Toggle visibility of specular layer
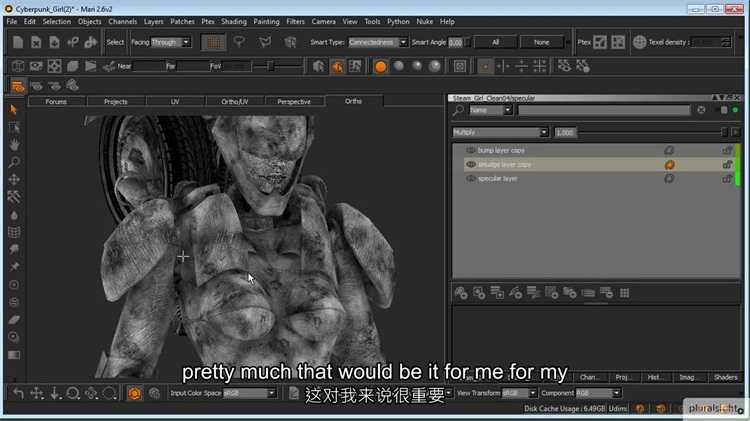 click(x=471, y=178)
